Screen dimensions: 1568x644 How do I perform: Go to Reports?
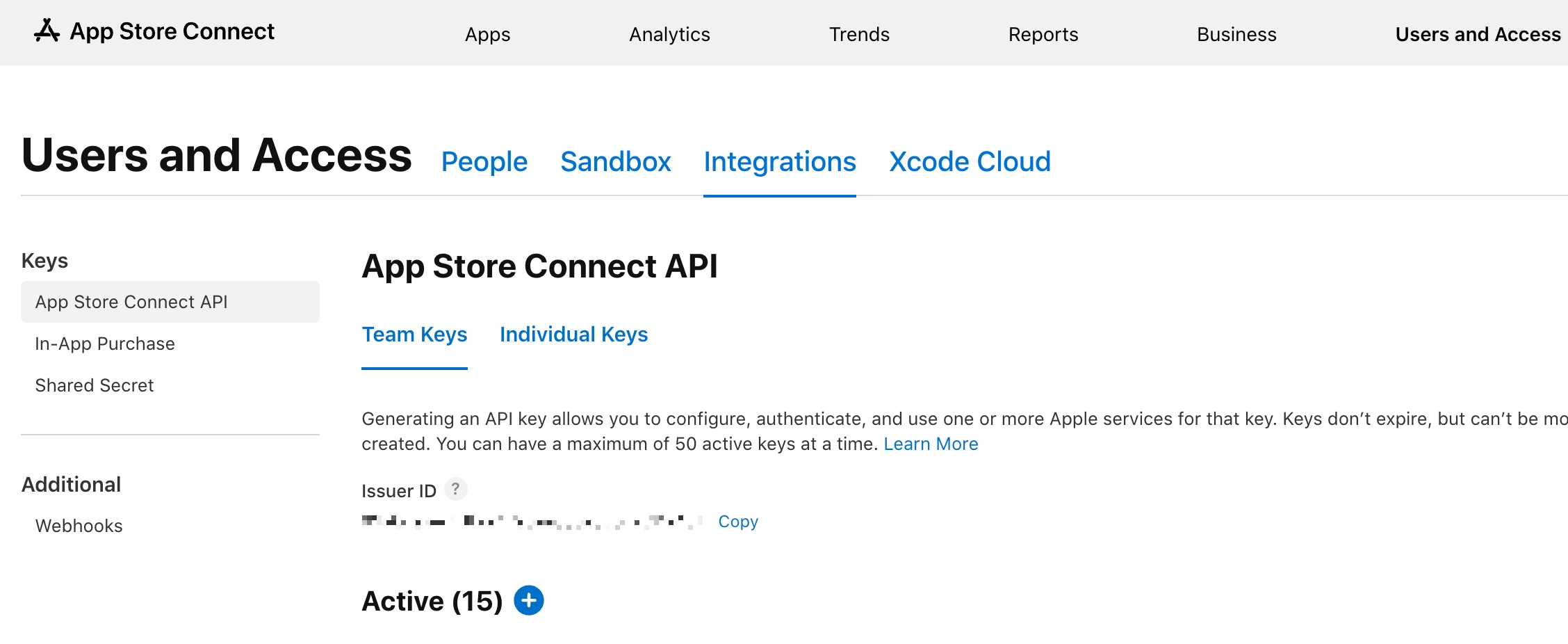(1043, 33)
